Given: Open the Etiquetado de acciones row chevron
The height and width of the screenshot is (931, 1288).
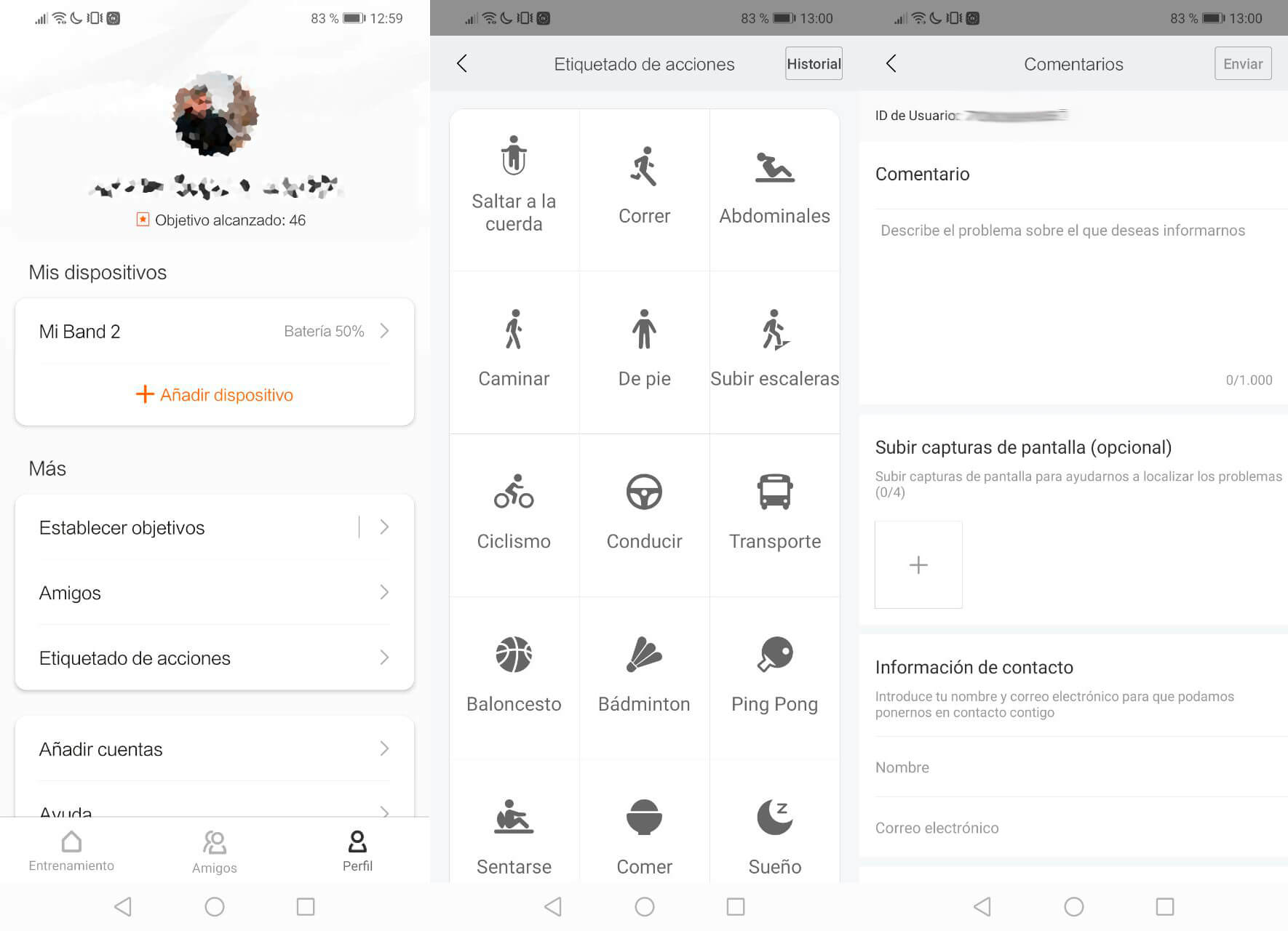Looking at the screenshot, I should 384,658.
